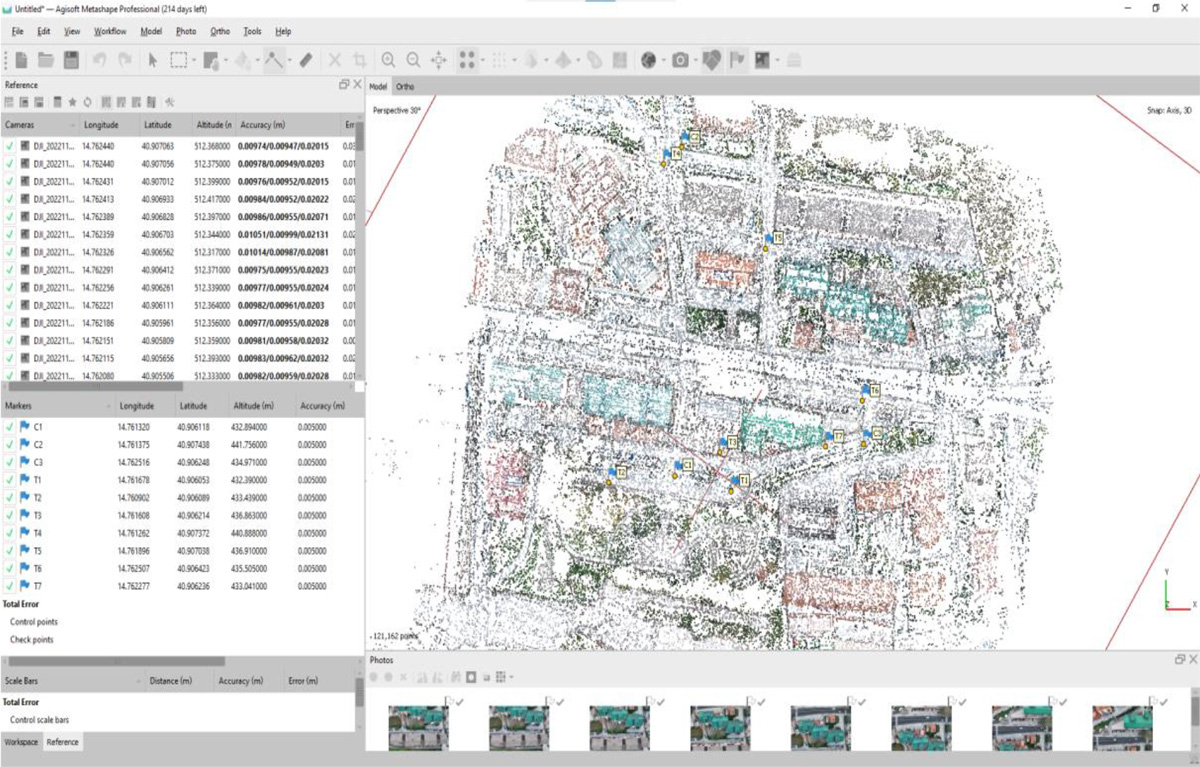Open the Workflow menu
The width and height of the screenshot is (1200, 767).
tap(110, 32)
